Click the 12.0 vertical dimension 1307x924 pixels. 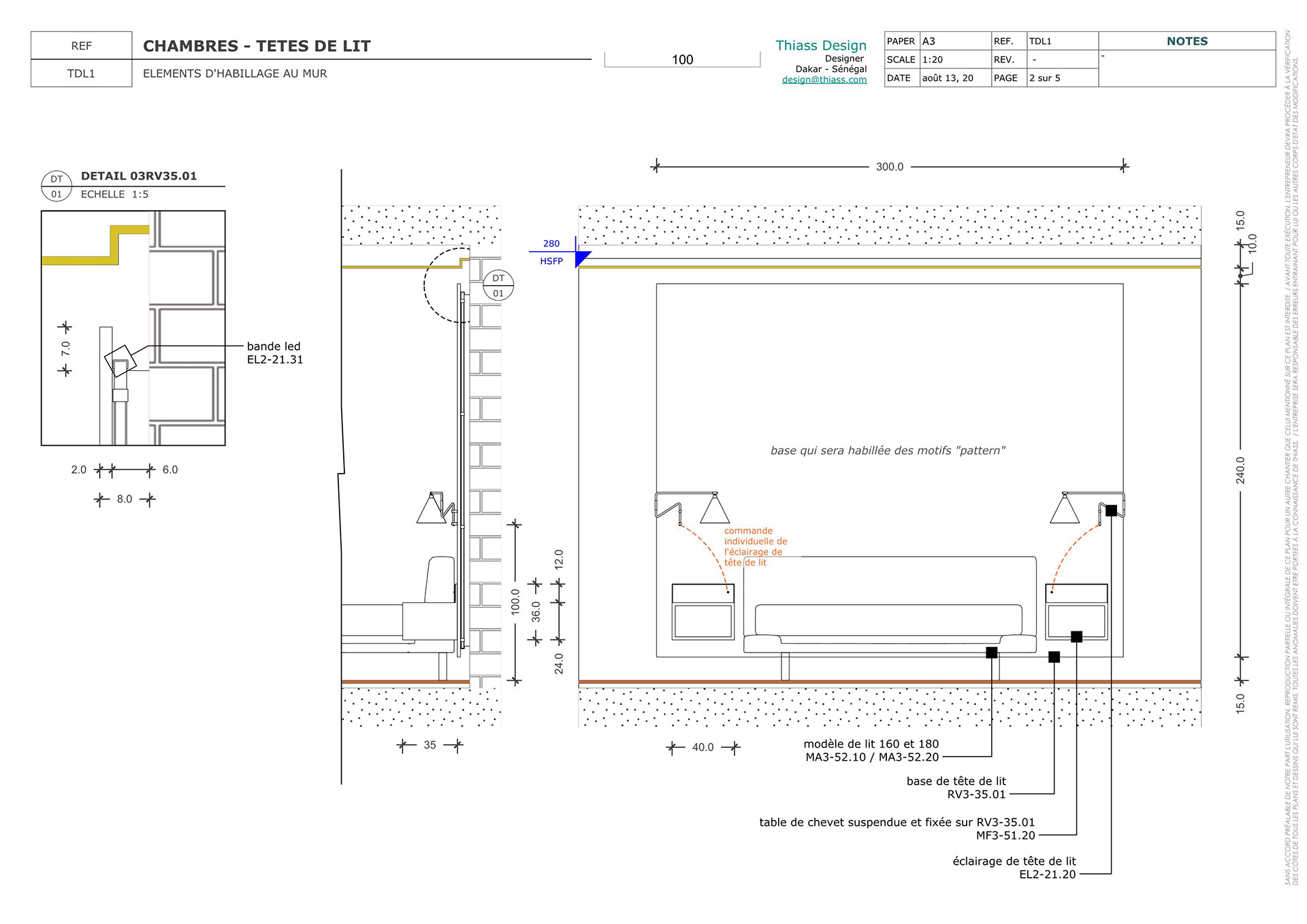pyautogui.click(x=559, y=559)
